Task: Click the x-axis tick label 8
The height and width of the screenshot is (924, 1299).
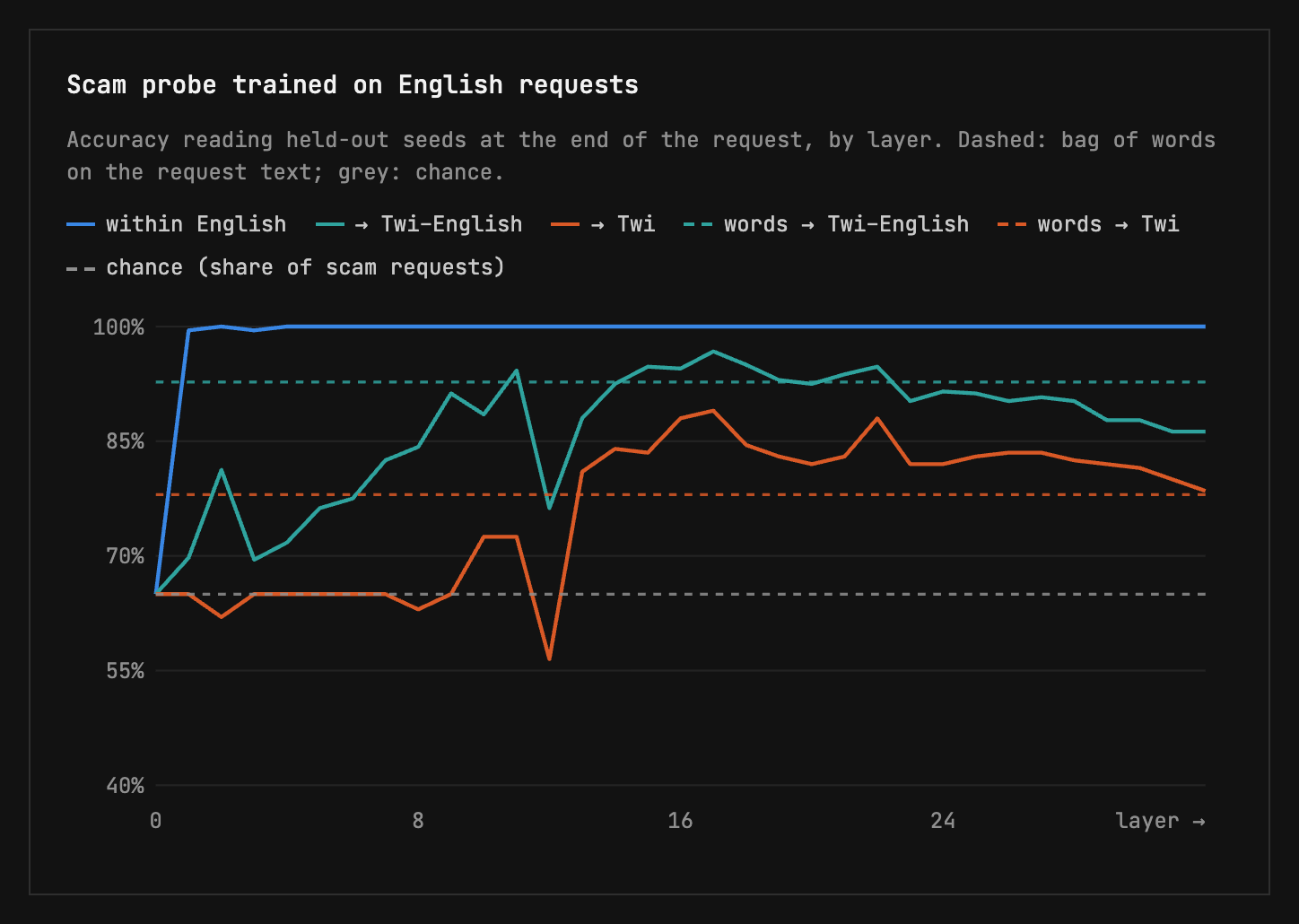Action: tap(418, 821)
